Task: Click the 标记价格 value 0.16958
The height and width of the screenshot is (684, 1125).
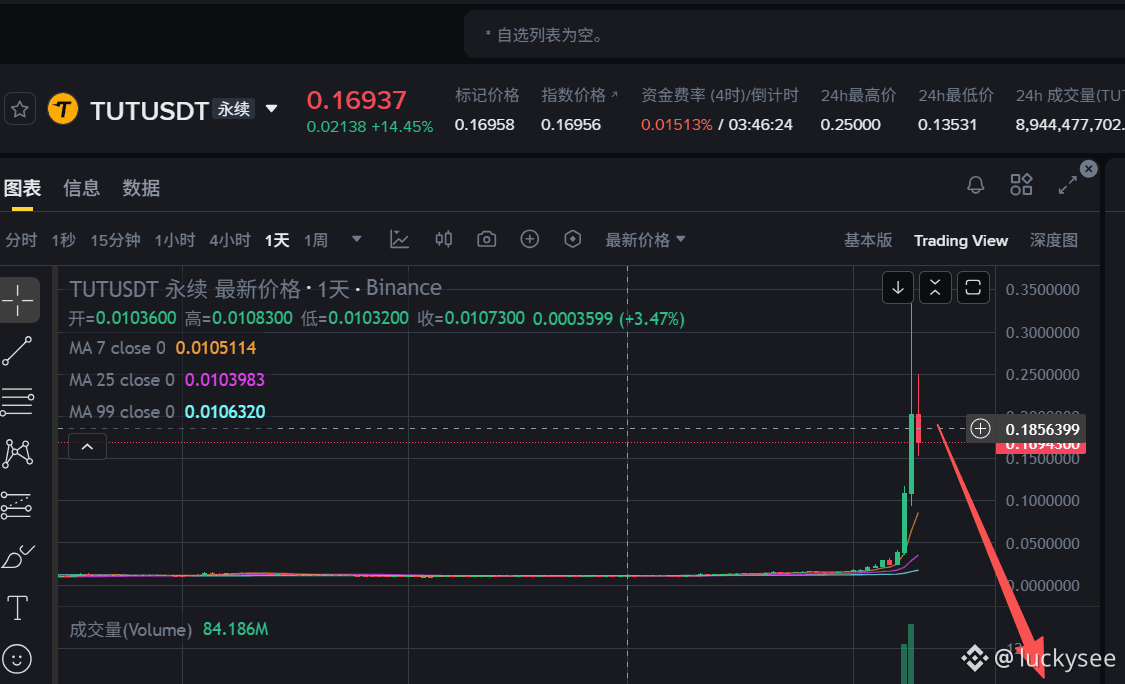Action: (484, 125)
